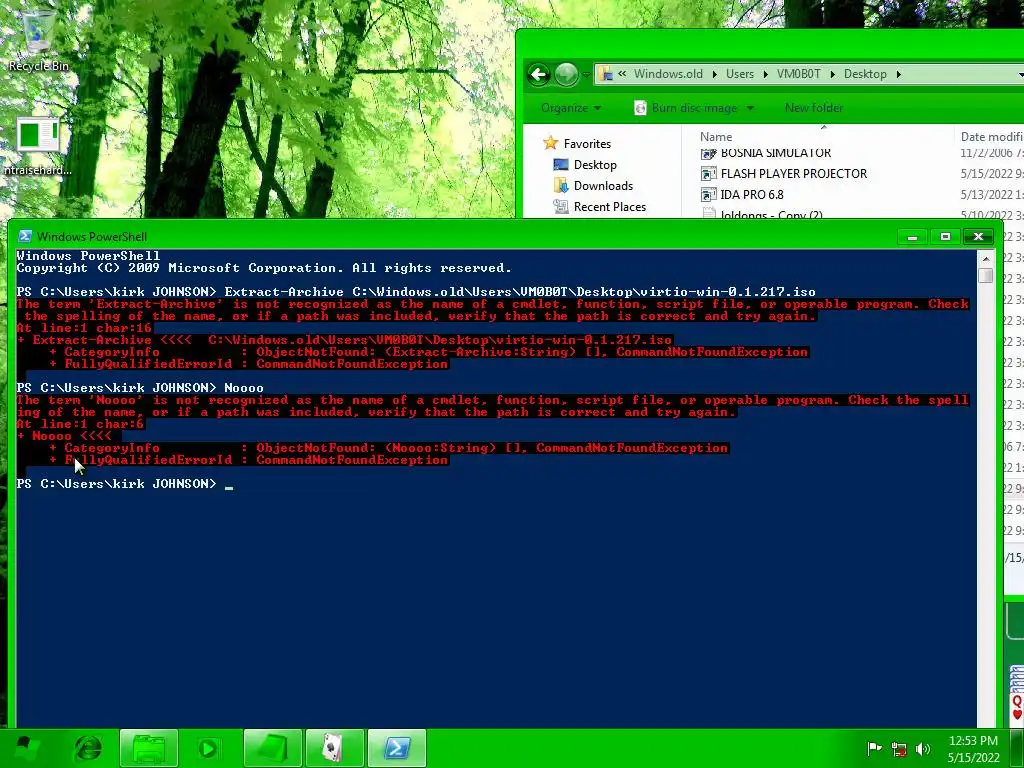
Task: Open the Windows Start button
Action: click(x=25, y=748)
